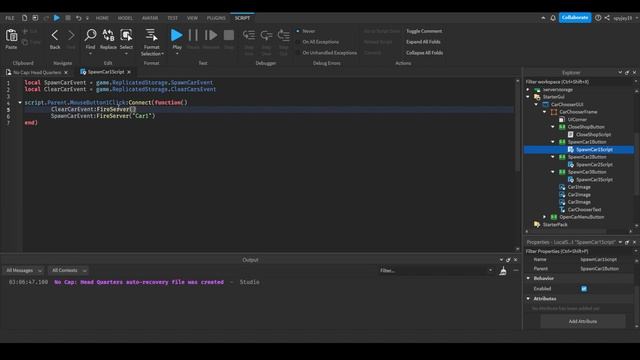
Task: Clear output with the broom icon
Action: coord(503,271)
